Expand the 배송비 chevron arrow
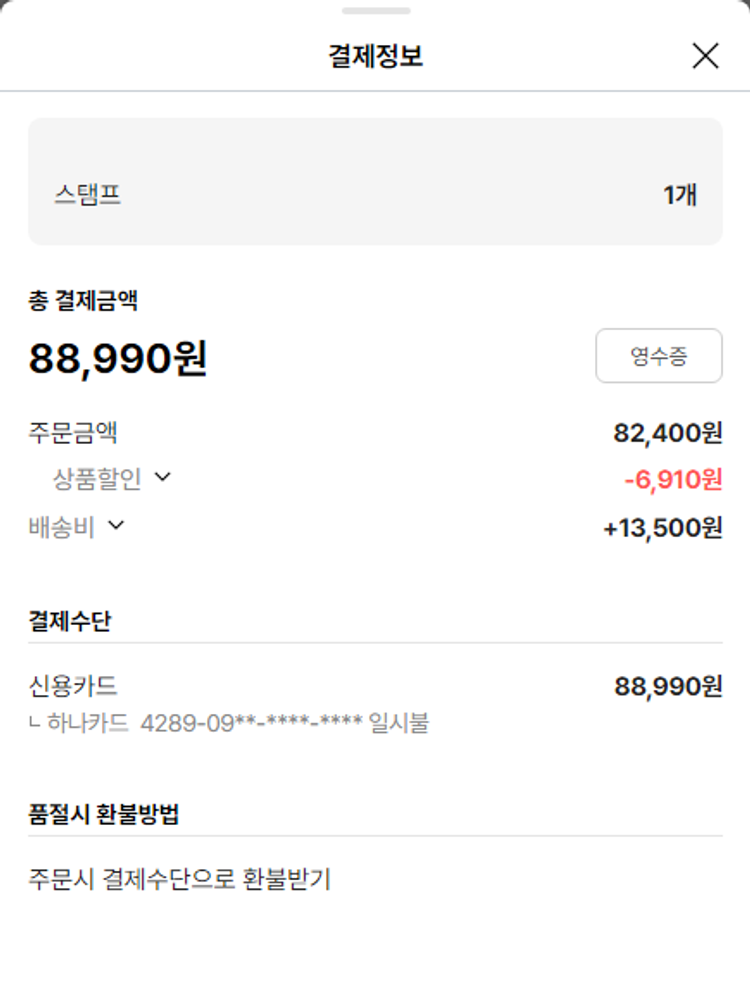The width and height of the screenshot is (750, 998). point(116,525)
